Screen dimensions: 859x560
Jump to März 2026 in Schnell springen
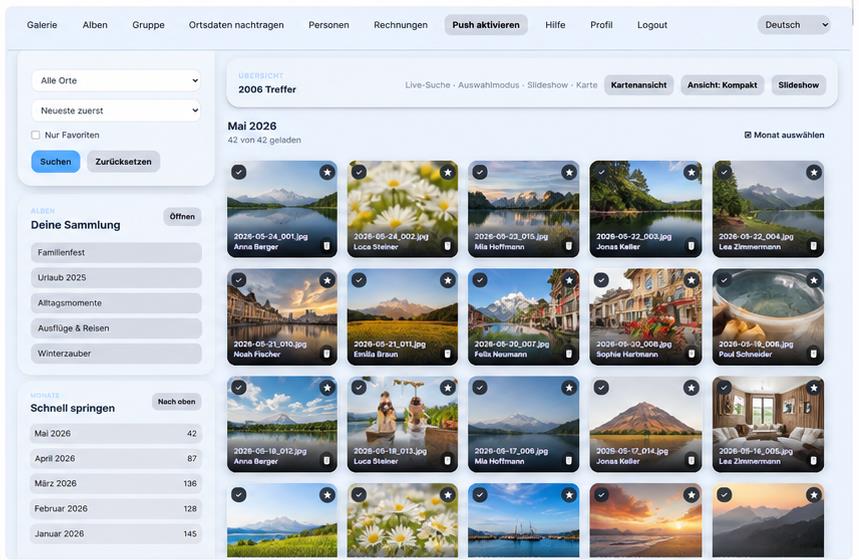click(116, 483)
